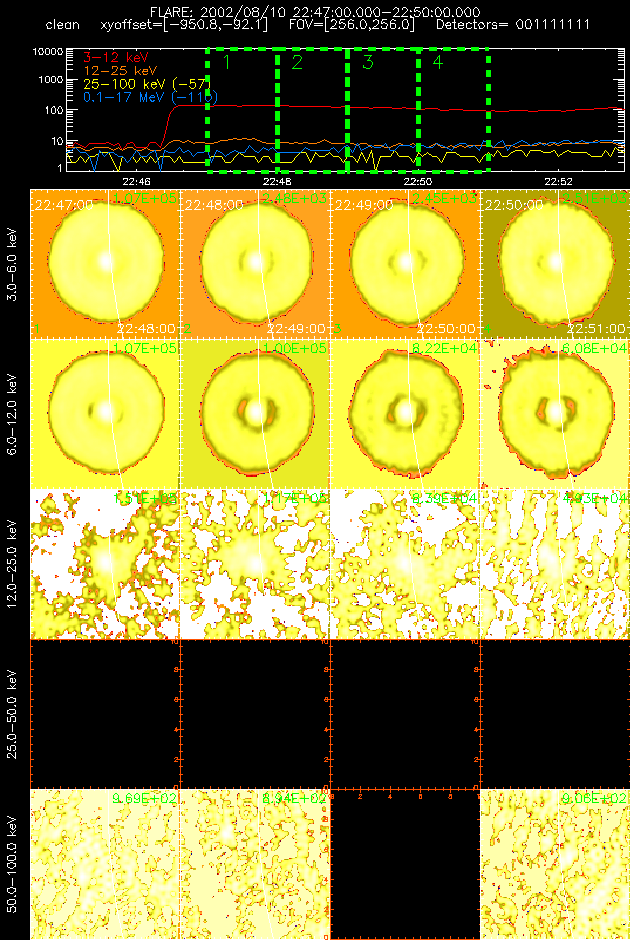Click the 2.48E+03 peak value
This screenshot has height=940, width=630.
coord(295,198)
